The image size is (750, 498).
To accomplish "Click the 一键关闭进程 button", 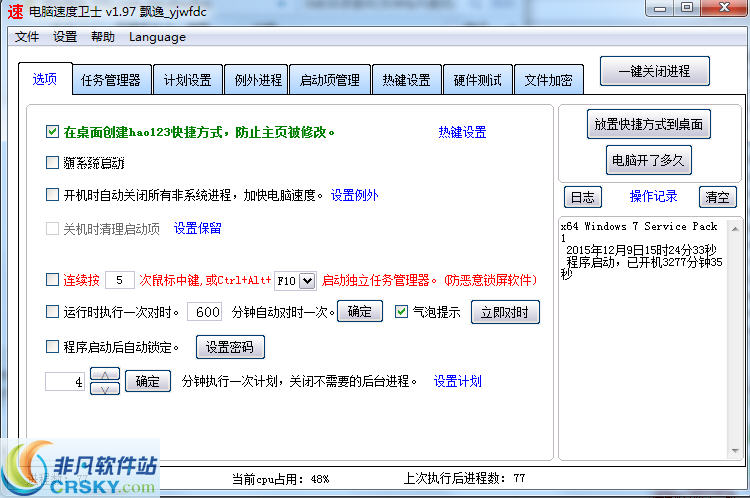I will point(654,71).
